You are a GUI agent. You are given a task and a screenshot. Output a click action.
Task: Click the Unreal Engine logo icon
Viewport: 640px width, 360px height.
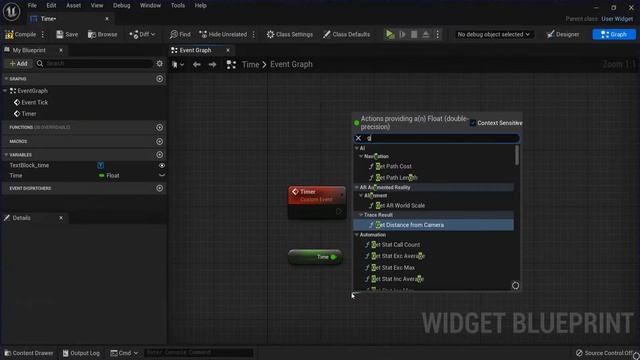click(x=11, y=11)
